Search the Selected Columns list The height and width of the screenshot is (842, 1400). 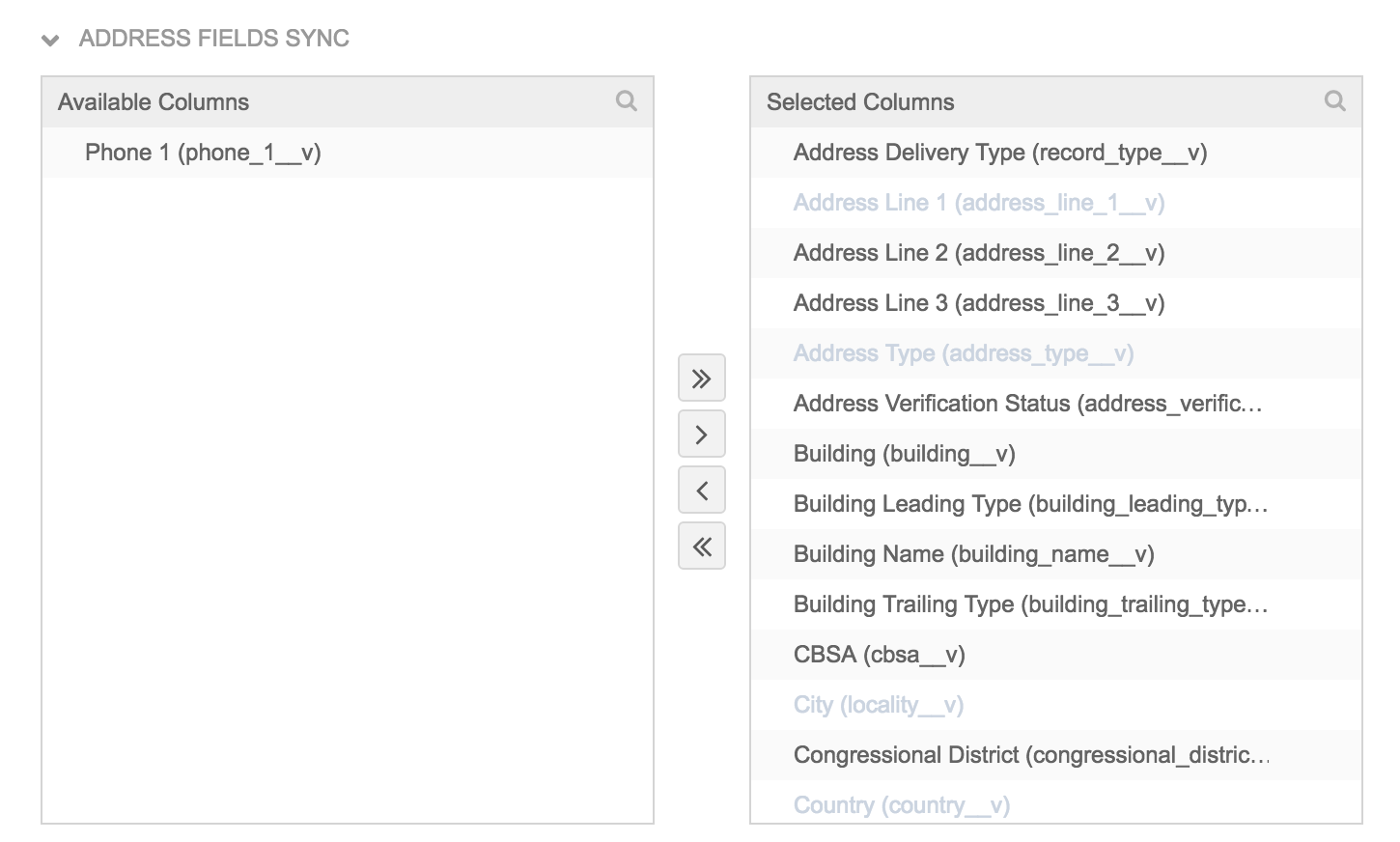(x=1334, y=101)
